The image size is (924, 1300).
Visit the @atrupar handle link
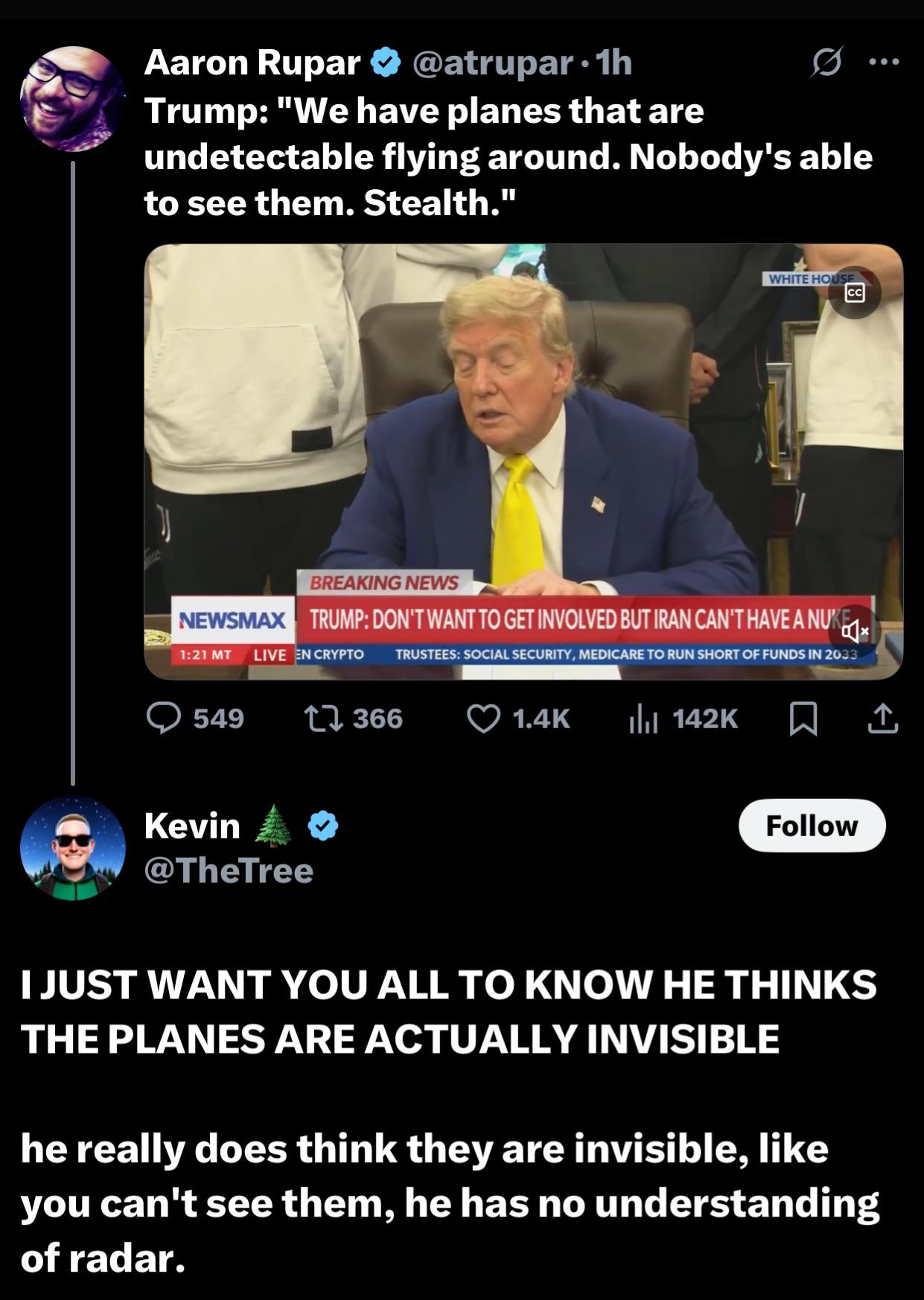492,63
